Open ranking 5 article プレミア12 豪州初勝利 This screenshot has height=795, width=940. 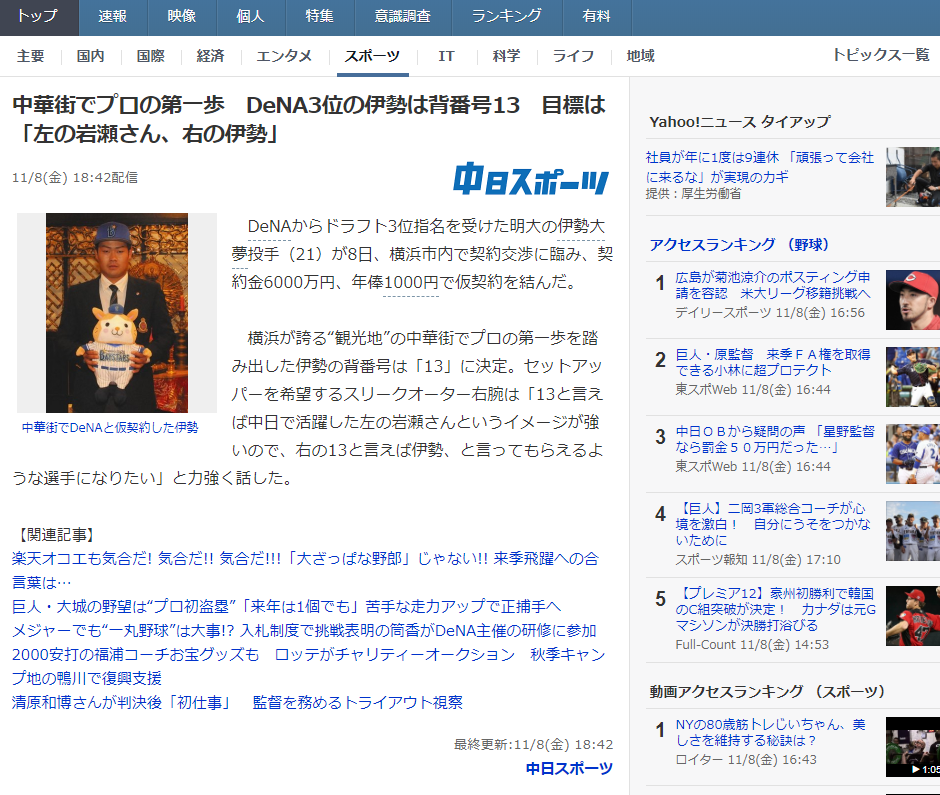coord(775,609)
